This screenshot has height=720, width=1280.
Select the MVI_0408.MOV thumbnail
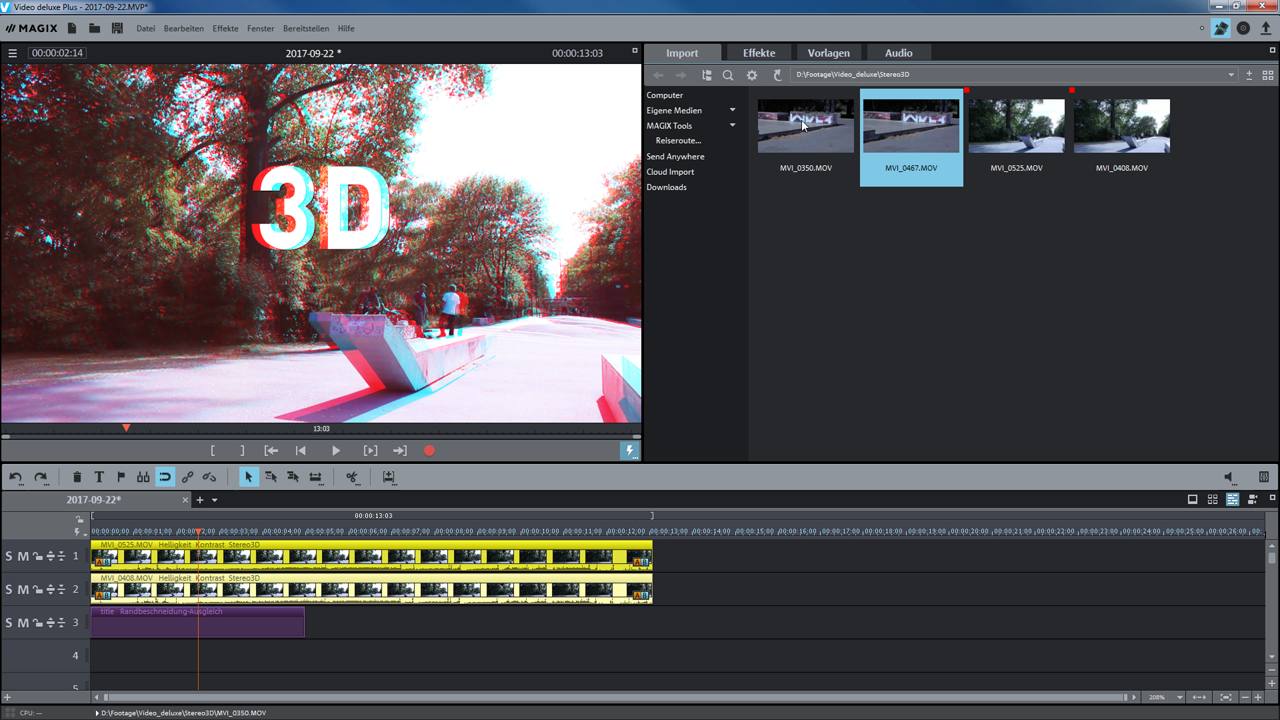click(x=1122, y=126)
